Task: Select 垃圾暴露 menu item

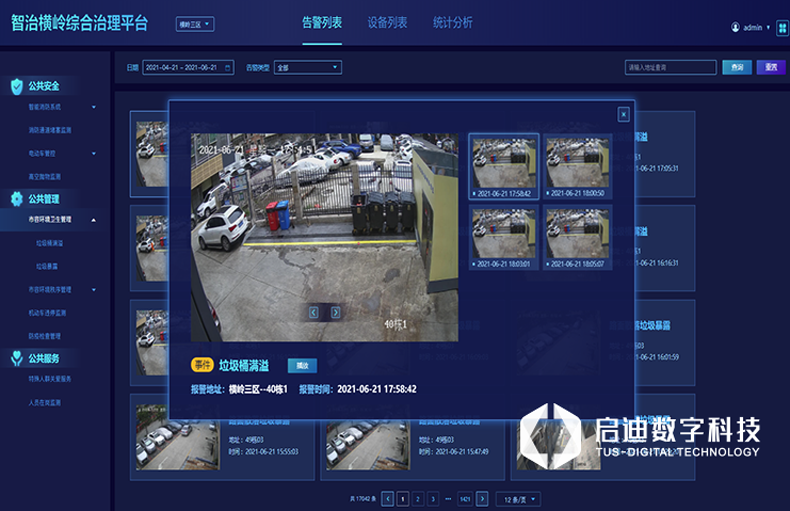Action: point(47,266)
